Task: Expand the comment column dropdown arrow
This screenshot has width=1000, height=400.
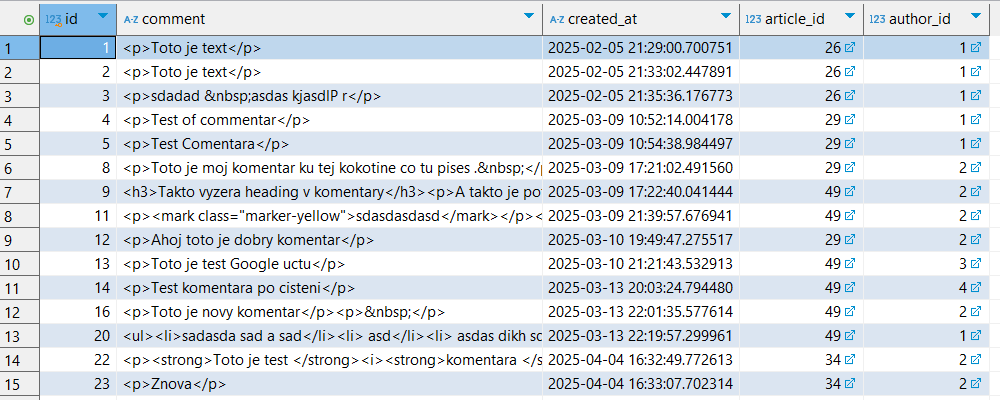Action: [528, 17]
